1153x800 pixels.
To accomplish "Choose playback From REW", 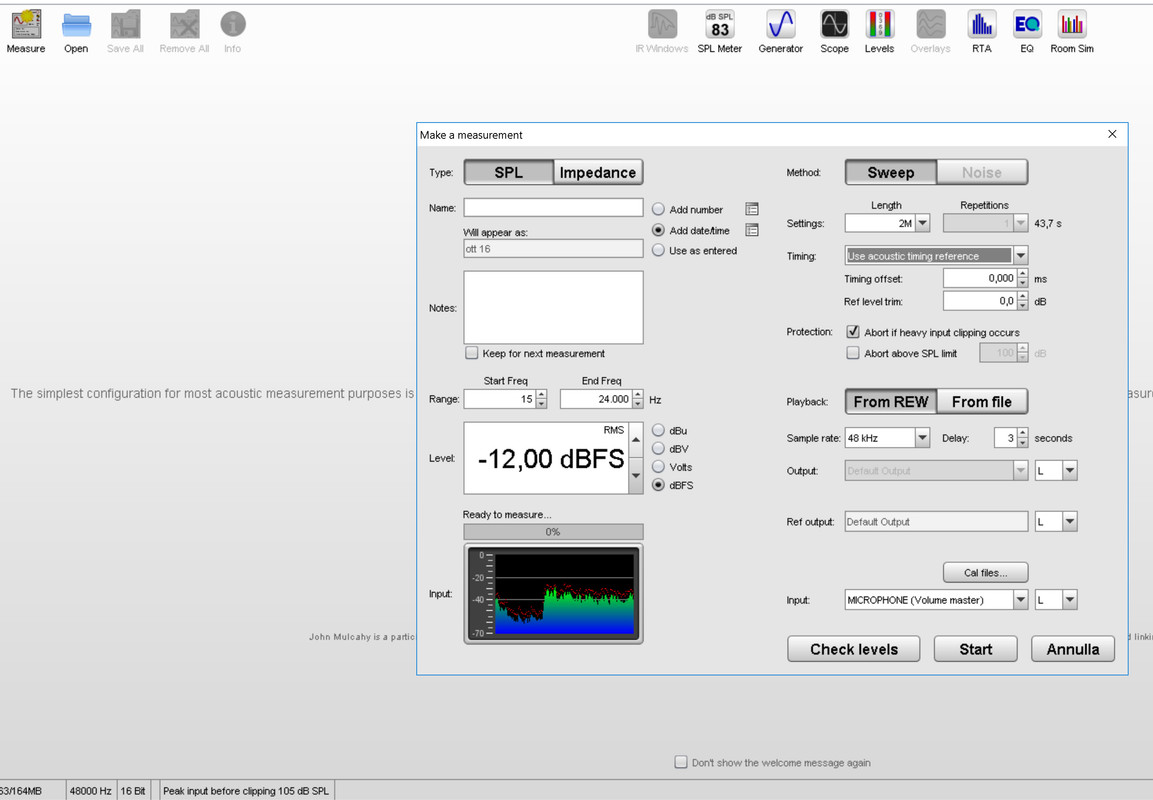I will (891, 401).
